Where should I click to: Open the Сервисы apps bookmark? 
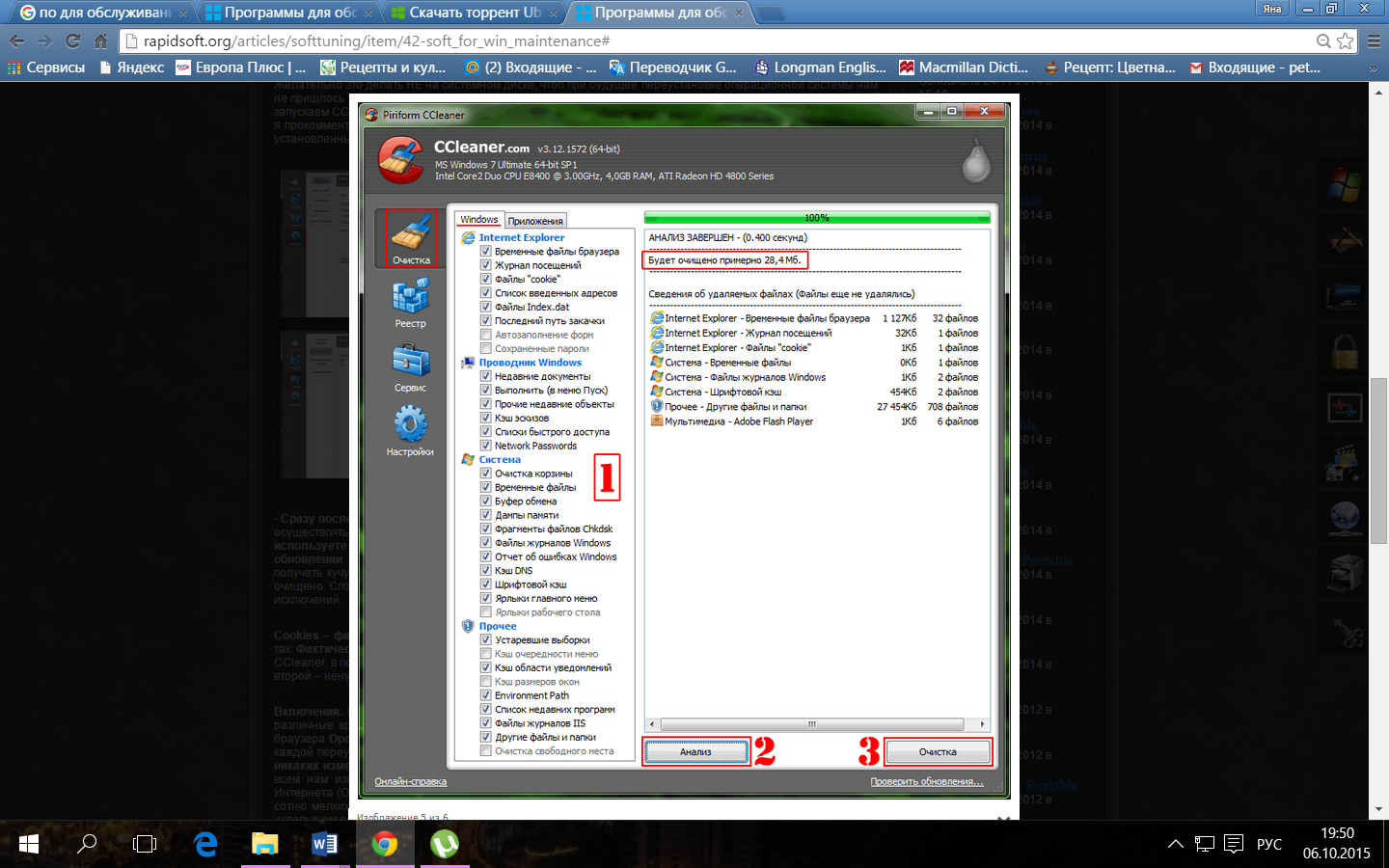pyautogui.click(x=46, y=68)
